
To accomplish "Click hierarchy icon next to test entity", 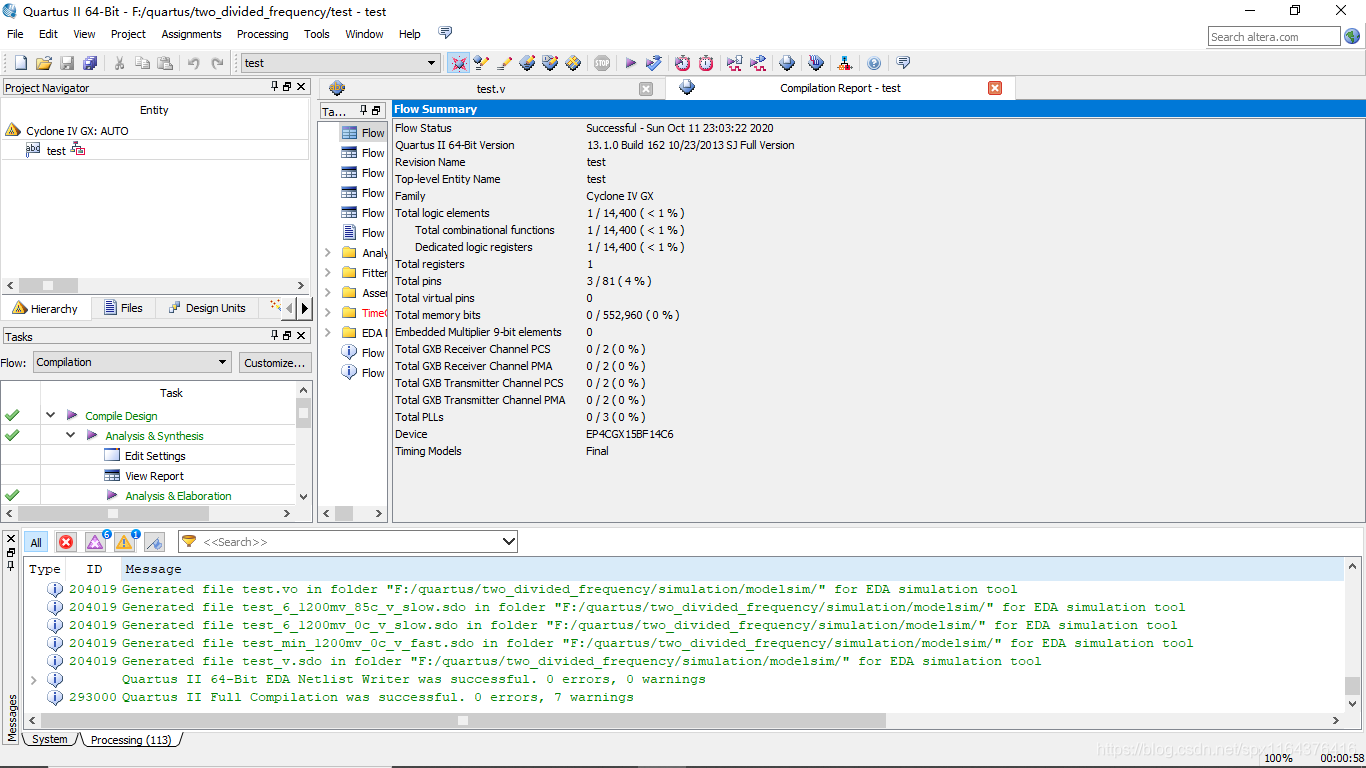I will [x=78, y=150].
